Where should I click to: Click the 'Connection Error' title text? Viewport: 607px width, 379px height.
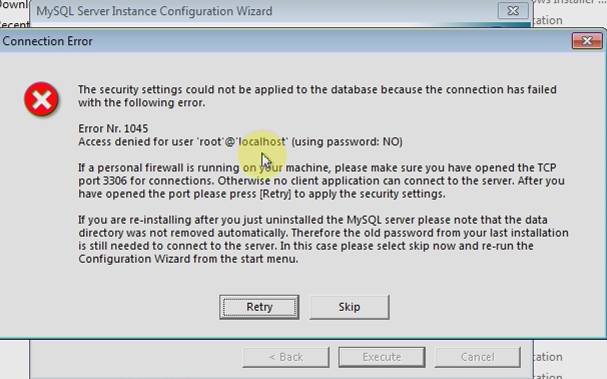[47, 41]
